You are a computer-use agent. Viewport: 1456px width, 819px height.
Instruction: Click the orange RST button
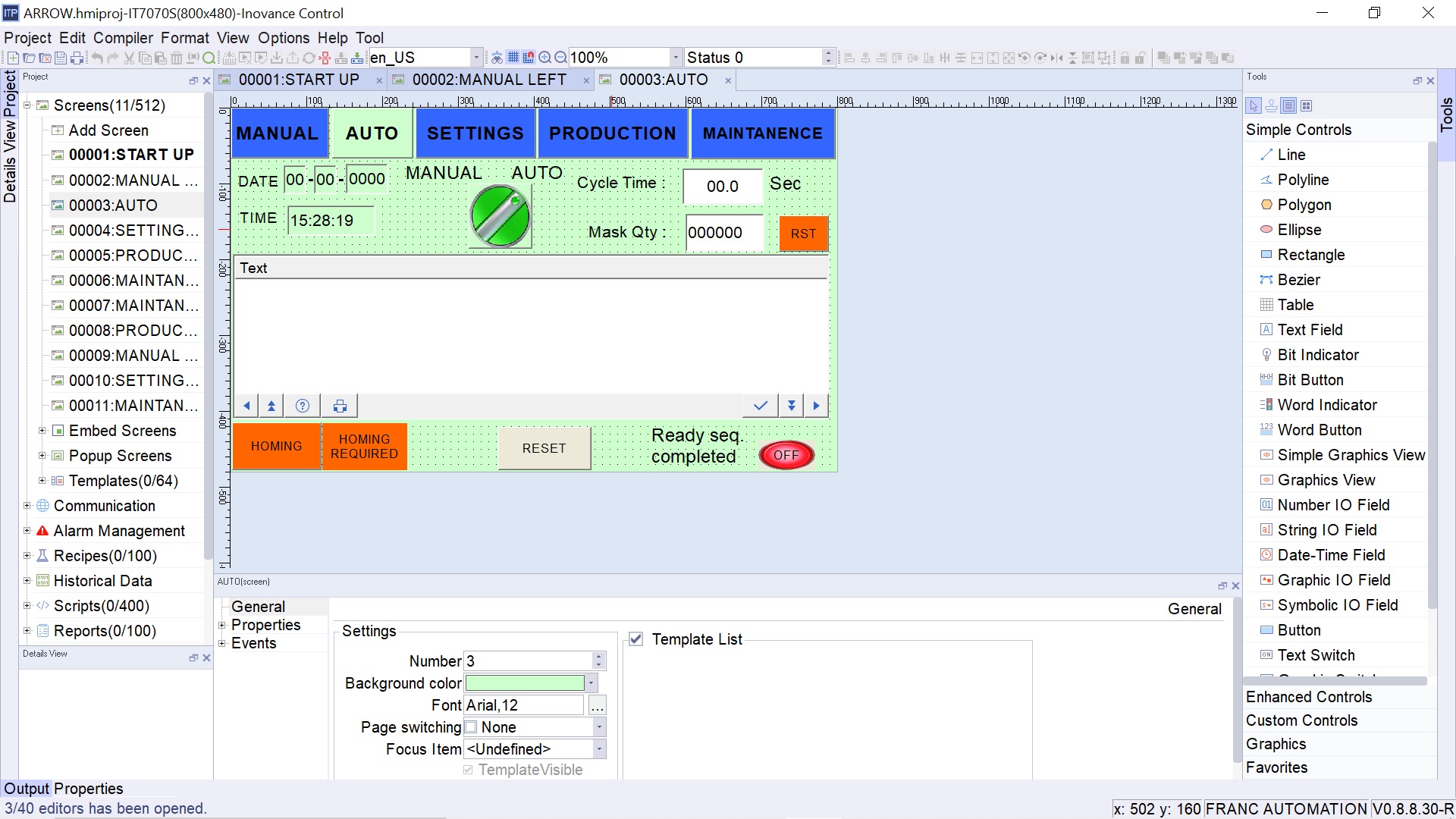coord(803,234)
